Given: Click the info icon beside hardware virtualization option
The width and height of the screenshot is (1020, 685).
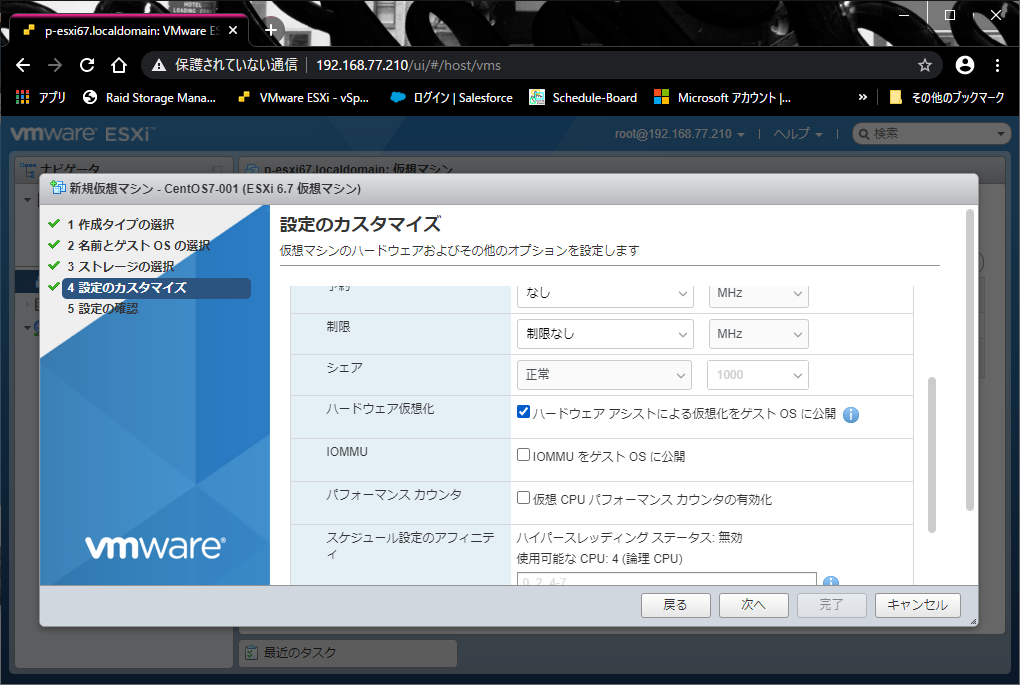Looking at the screenshot, I should pyautogui.click(x=851, y=415).
